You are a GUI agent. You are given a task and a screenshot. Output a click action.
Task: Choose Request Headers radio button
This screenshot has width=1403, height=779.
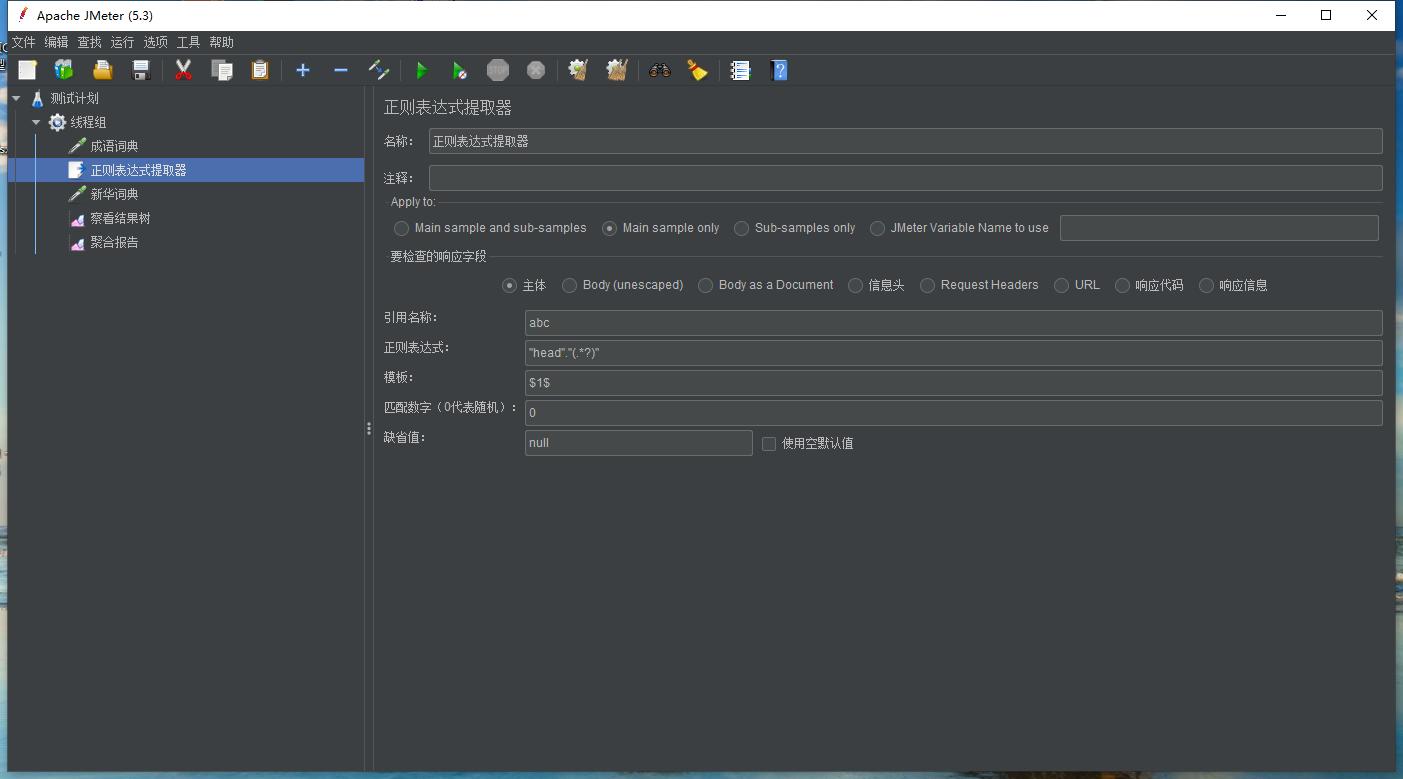pyautogui.click(x=927, y=285)
